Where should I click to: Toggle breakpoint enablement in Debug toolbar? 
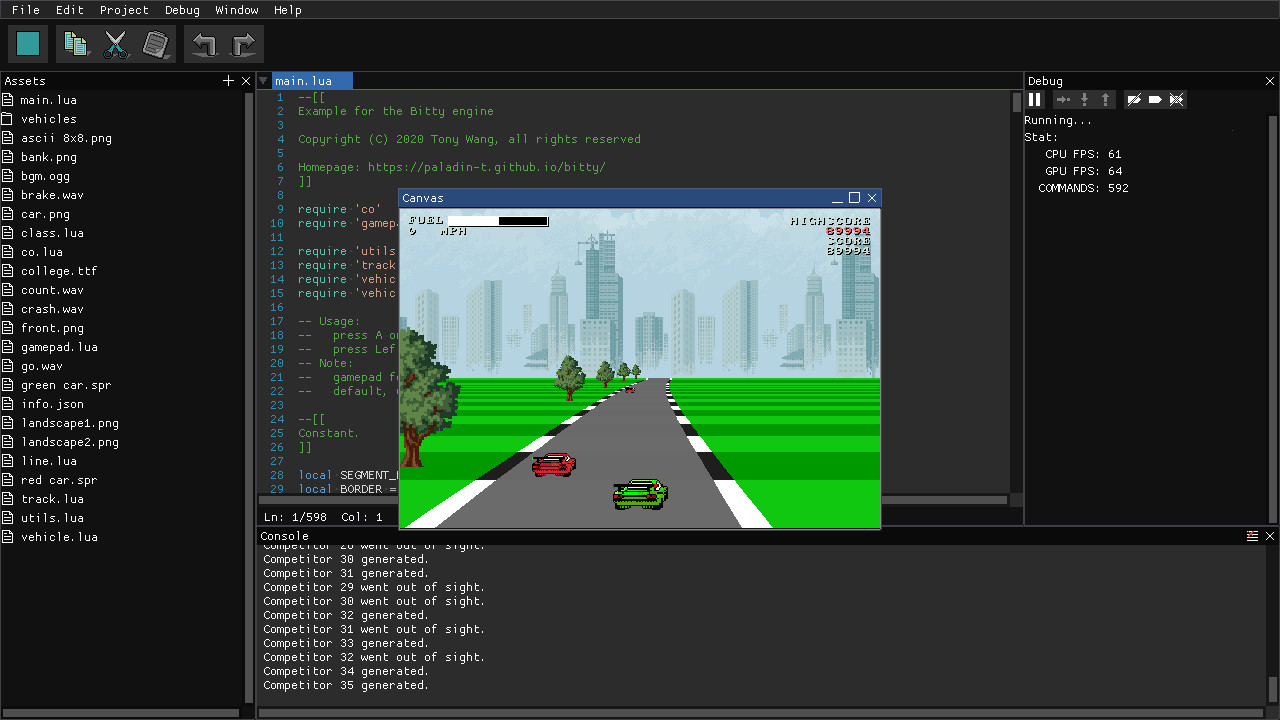(x=1134, y=99)
